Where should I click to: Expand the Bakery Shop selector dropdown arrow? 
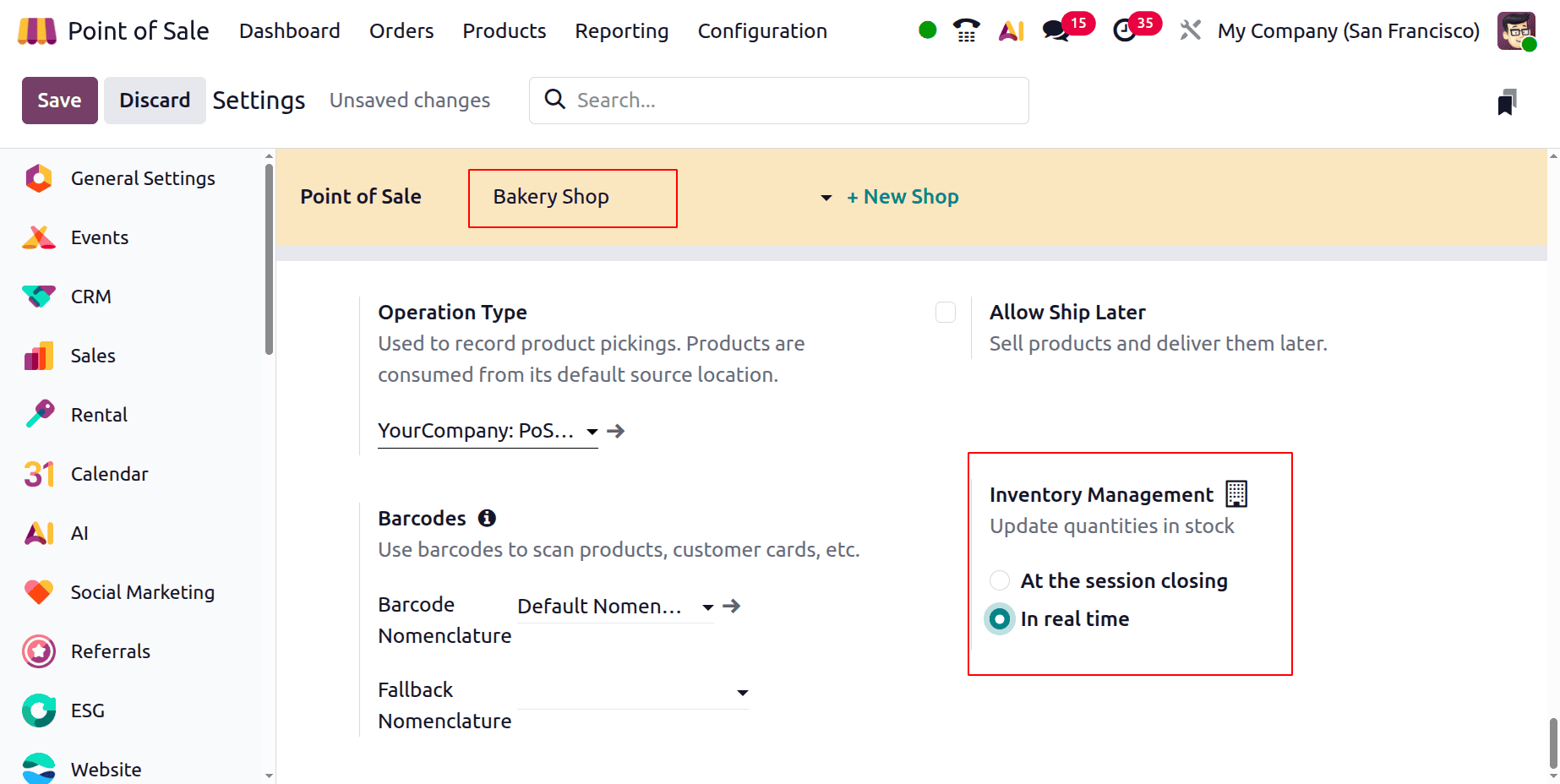(x=826, y=198)
